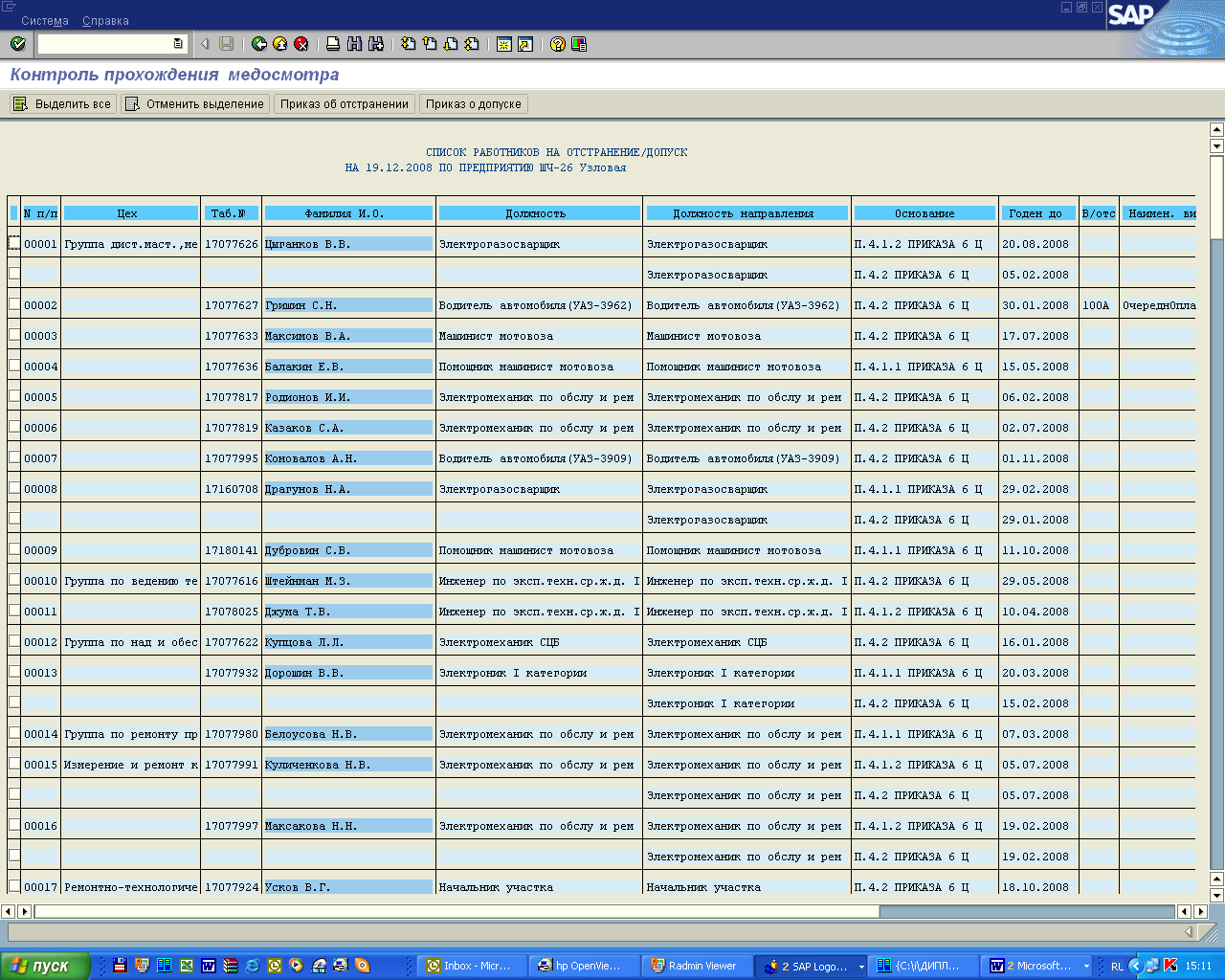Launch WinRAR from quick launch
The height and width of the screenshot is (980, 1225).
[x=231, y=966]
